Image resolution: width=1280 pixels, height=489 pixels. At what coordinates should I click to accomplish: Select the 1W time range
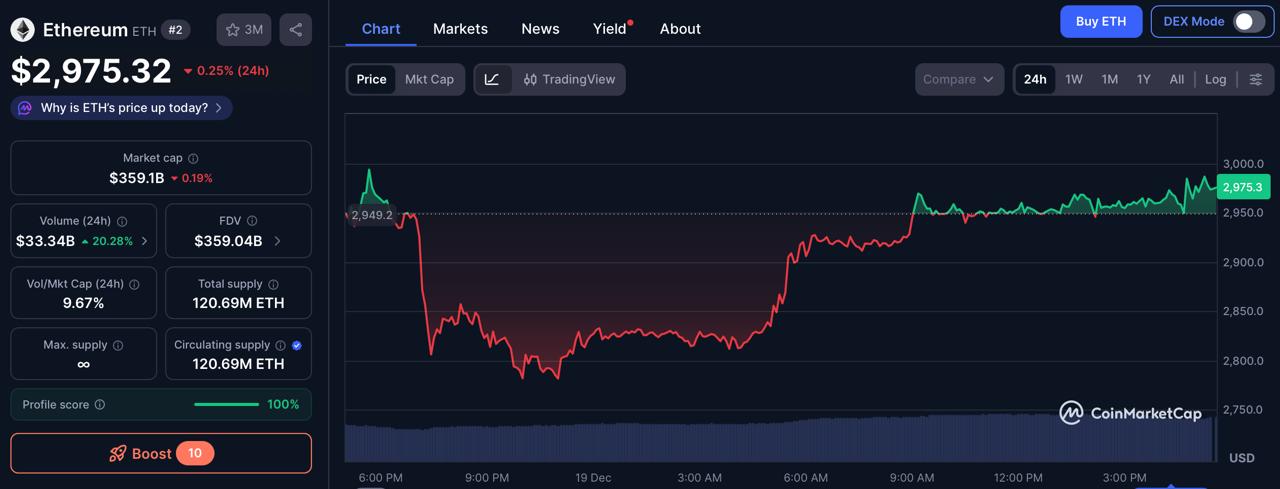pos(1074,79)
